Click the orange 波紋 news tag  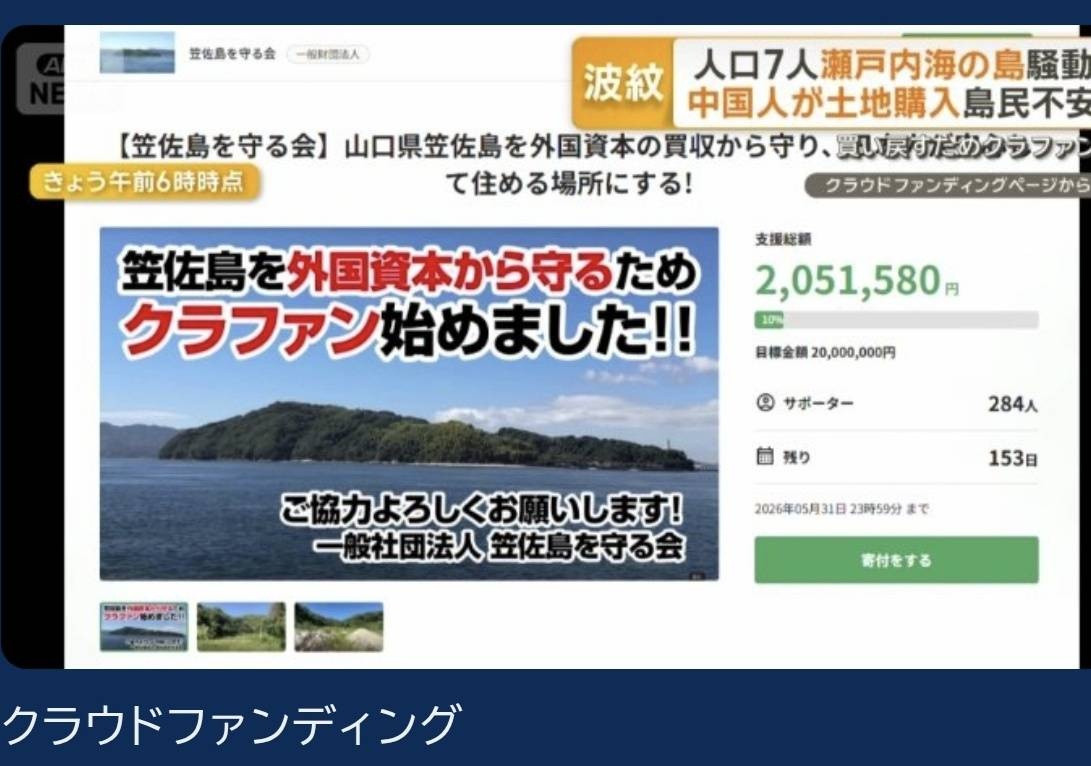(x=622, y=83)
